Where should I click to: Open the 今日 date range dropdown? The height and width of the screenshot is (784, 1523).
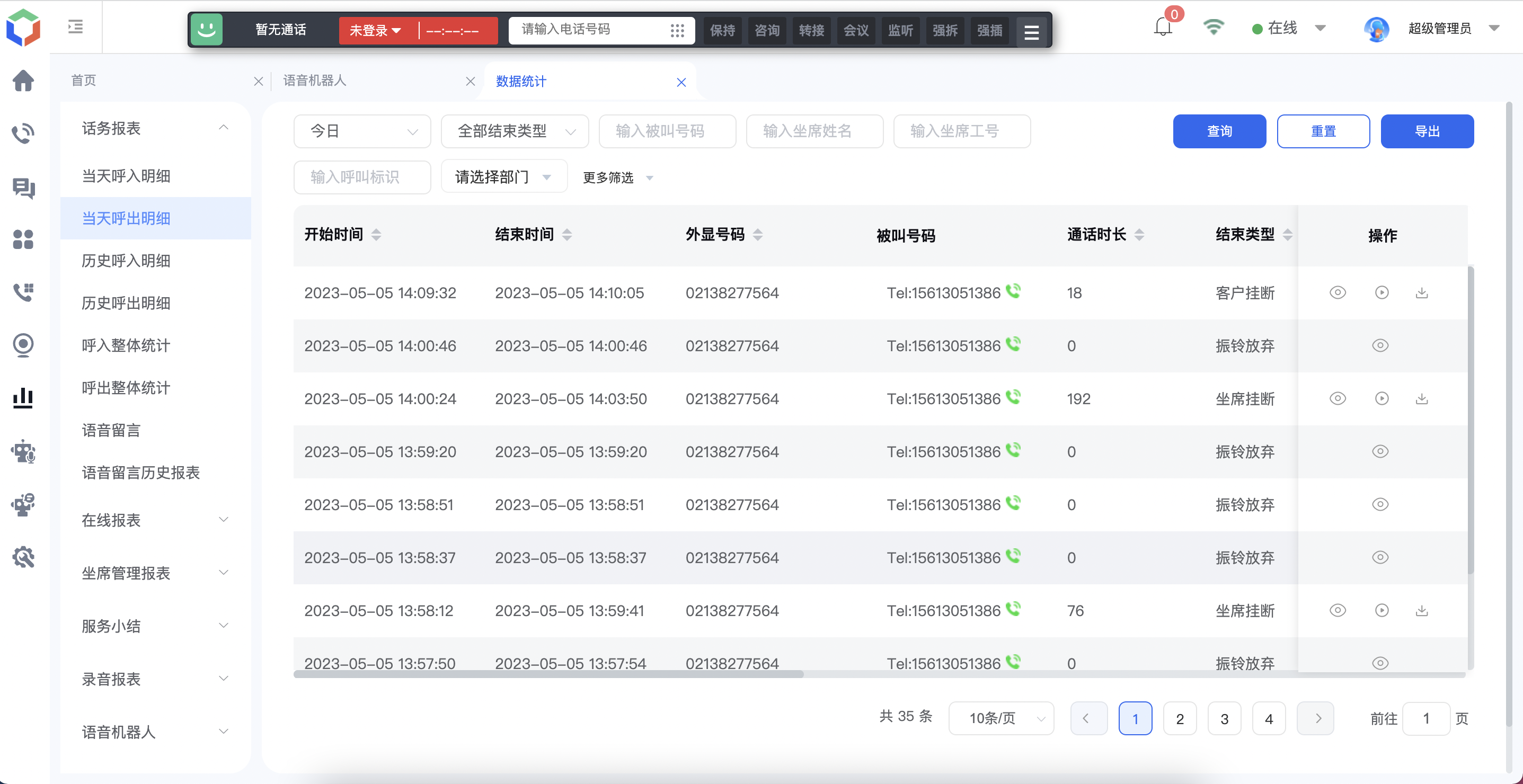pyautogui.click(x=362, y=131)
